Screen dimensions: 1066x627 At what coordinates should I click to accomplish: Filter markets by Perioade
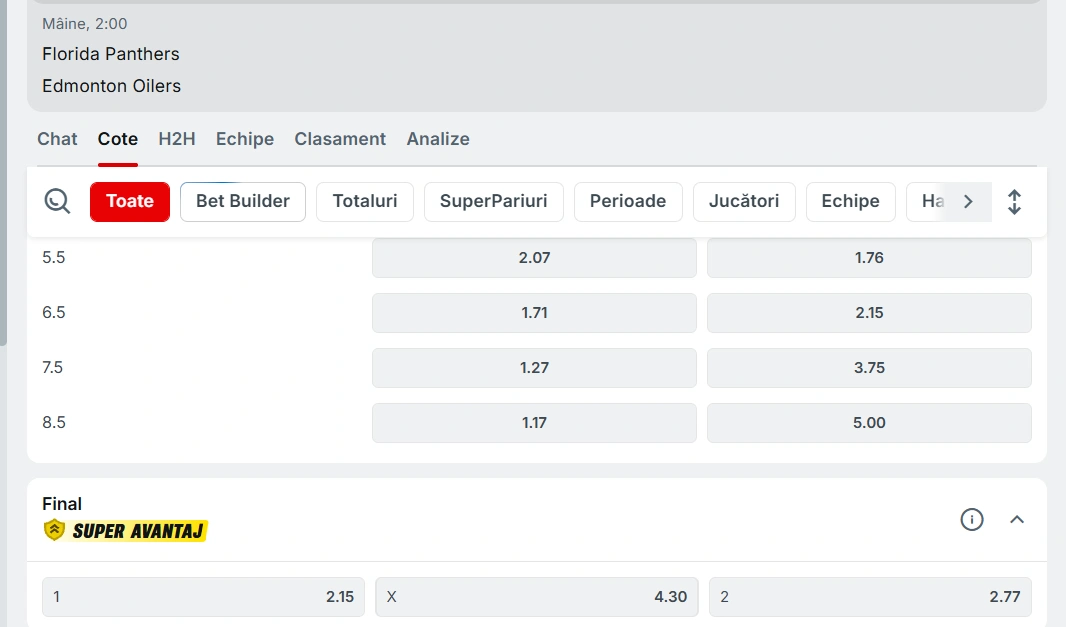(x=628, y=201)
